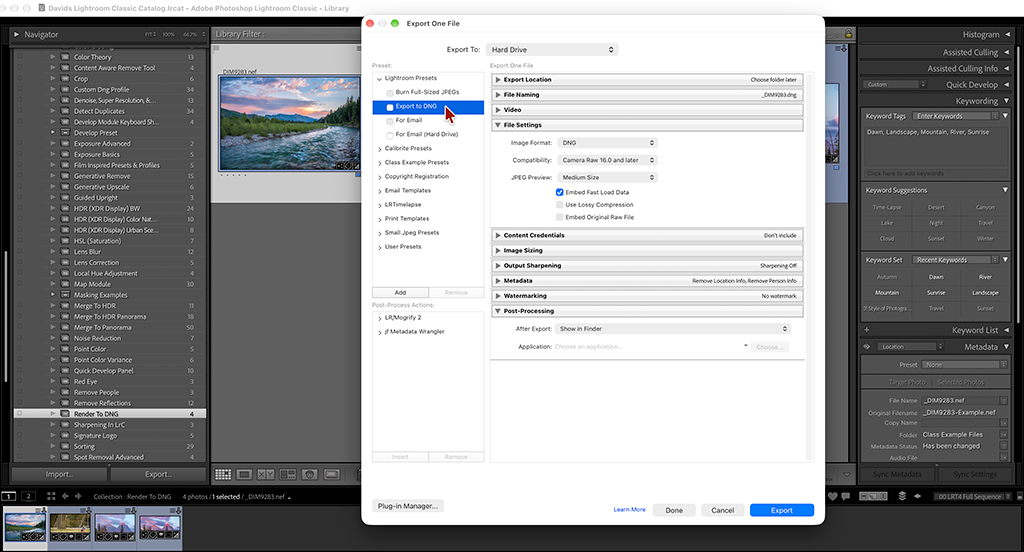The image size is (1024, 552).
Task: Click filmstrip filter switch at far right
Action: coord(1018,496)
